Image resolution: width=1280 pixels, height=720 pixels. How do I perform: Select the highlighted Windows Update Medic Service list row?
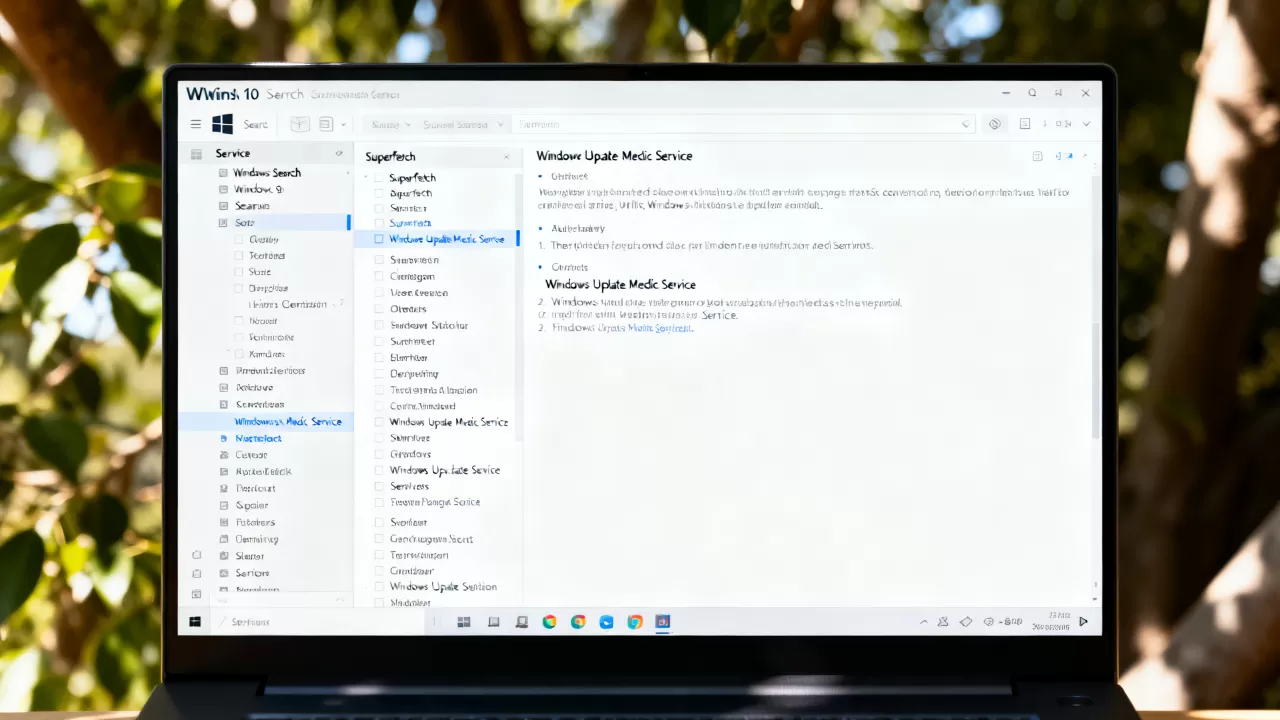437,240
